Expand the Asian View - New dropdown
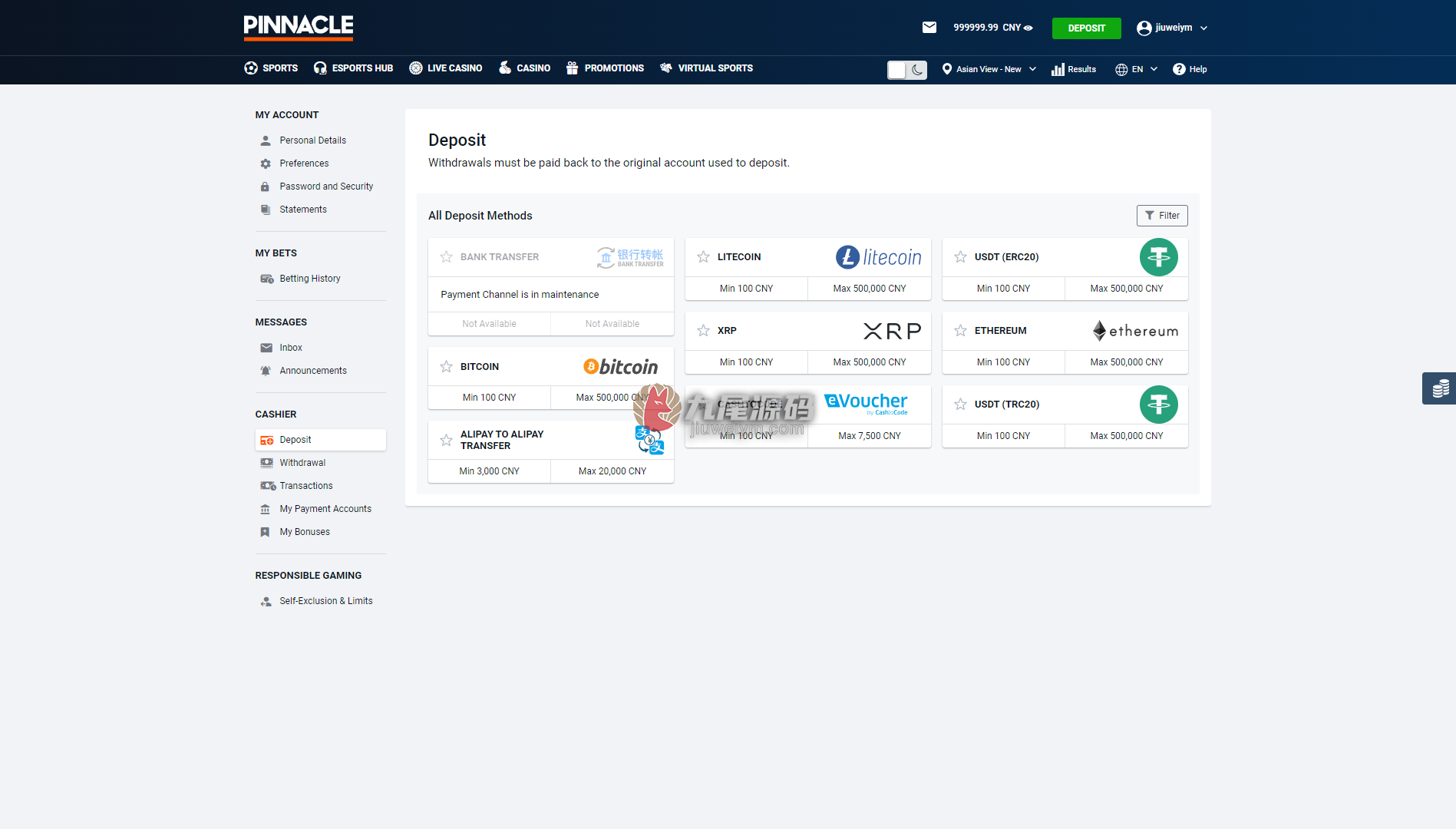 (989, 69)
